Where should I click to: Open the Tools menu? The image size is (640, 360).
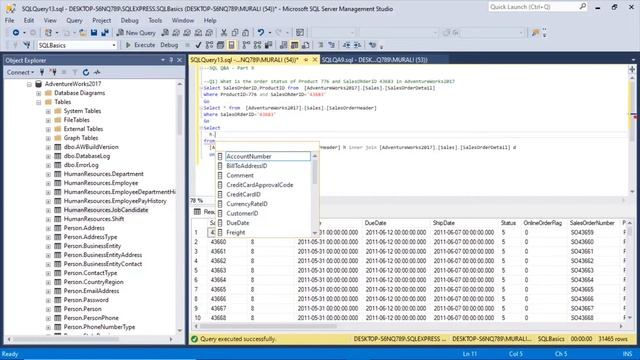(x=155, y=20)
